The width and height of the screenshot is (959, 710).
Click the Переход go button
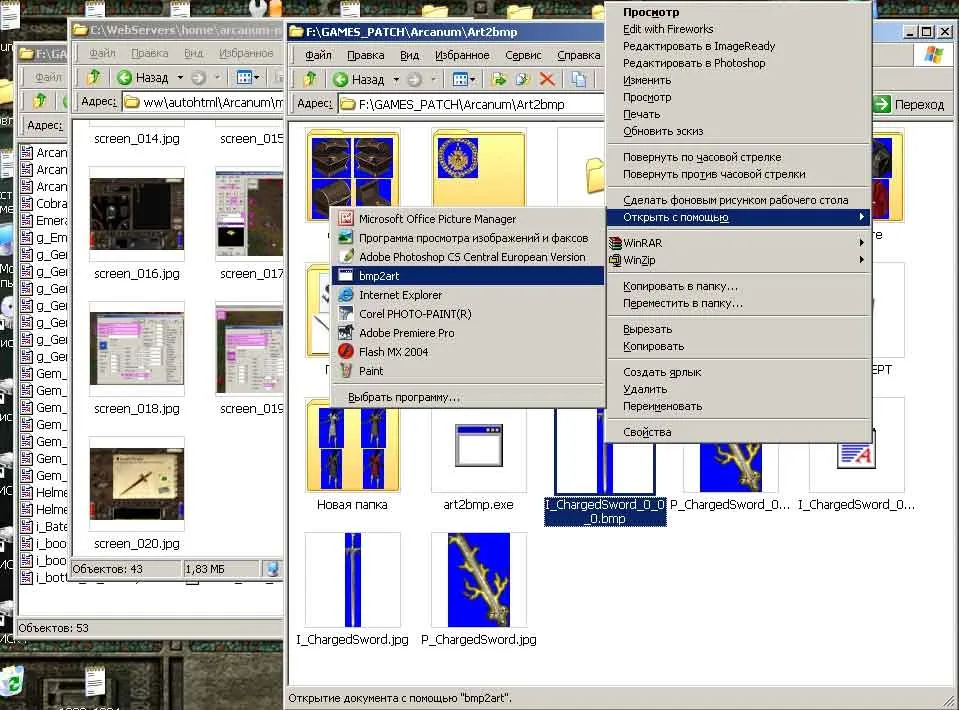(909, 104)
